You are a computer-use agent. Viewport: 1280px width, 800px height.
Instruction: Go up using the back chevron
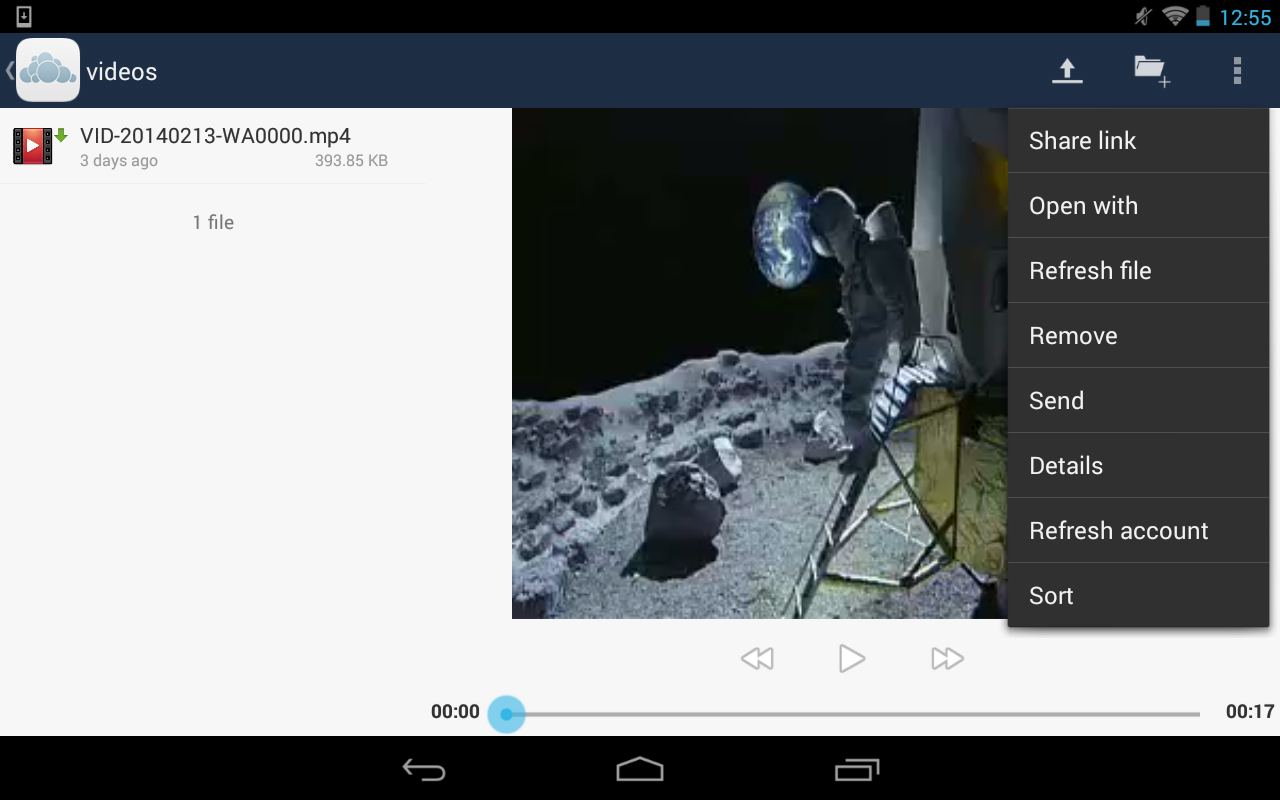tap(9, 70)
